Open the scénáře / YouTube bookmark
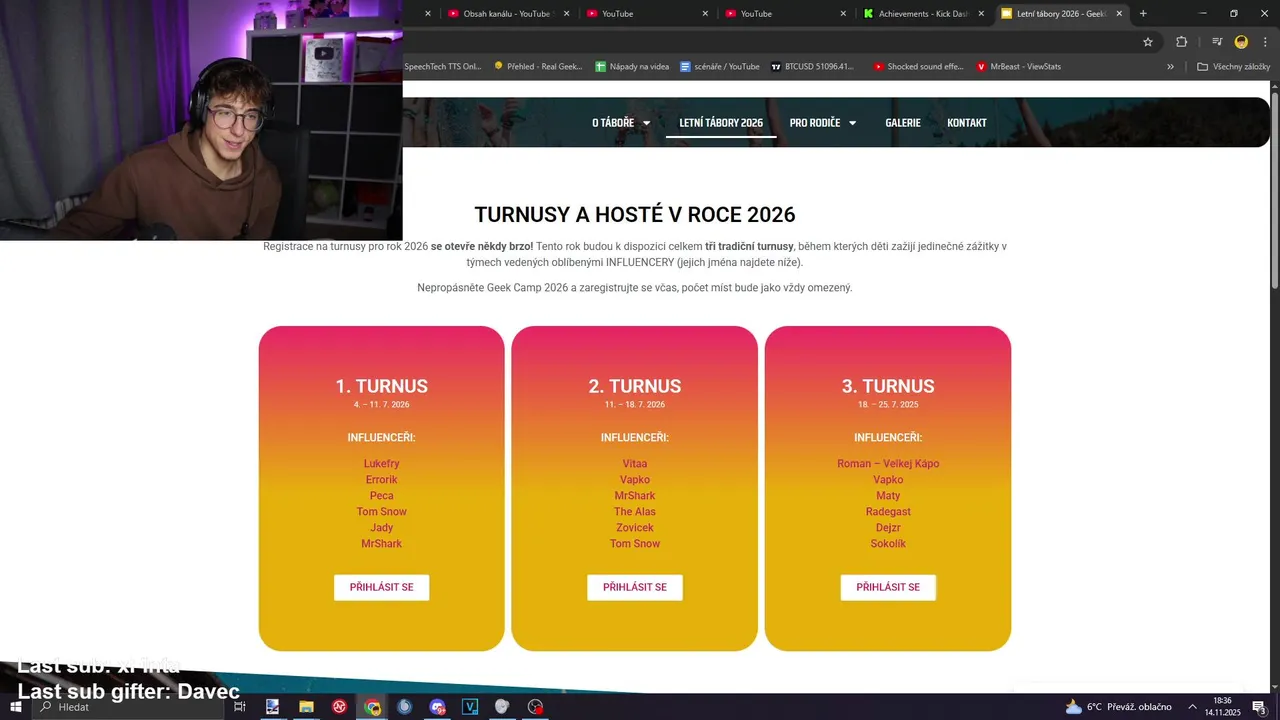1280x720 pixels. coord(719,67)
